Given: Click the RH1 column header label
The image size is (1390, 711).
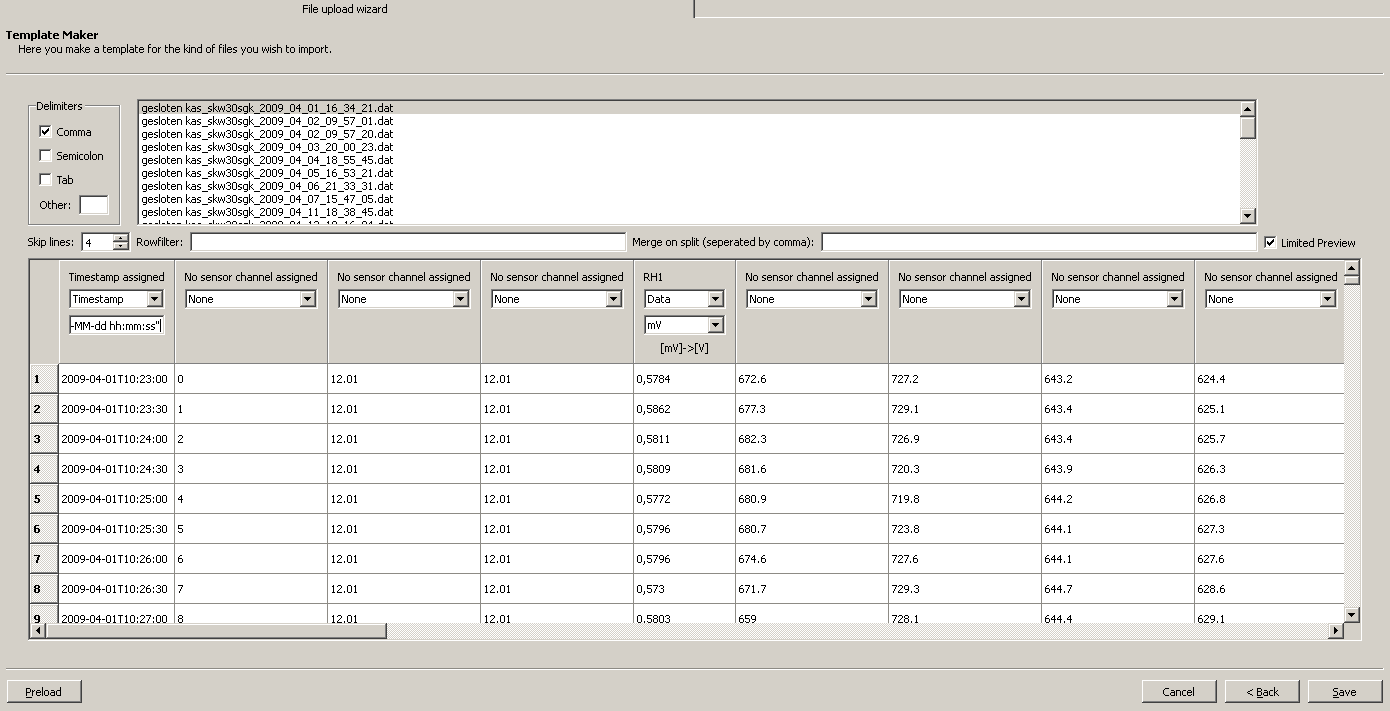Looking at the screenshot, I should coord(654,277).
